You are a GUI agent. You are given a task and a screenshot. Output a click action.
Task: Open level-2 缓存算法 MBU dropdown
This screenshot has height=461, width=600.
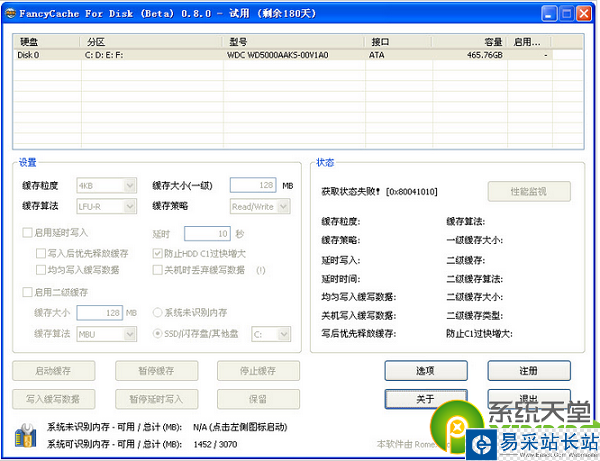[107, 334]
